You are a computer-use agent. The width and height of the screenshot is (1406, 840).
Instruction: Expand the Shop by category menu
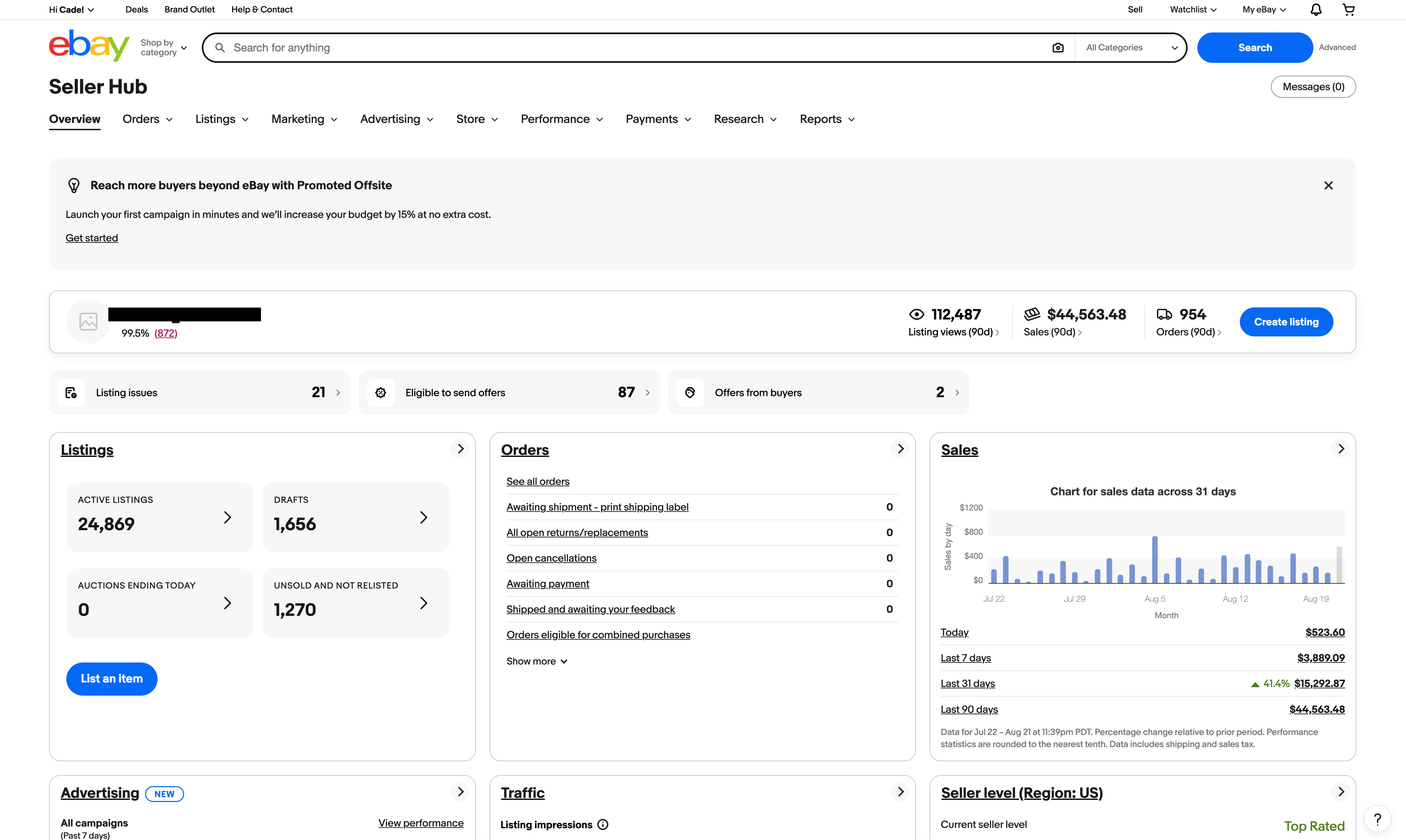(164, 48)
